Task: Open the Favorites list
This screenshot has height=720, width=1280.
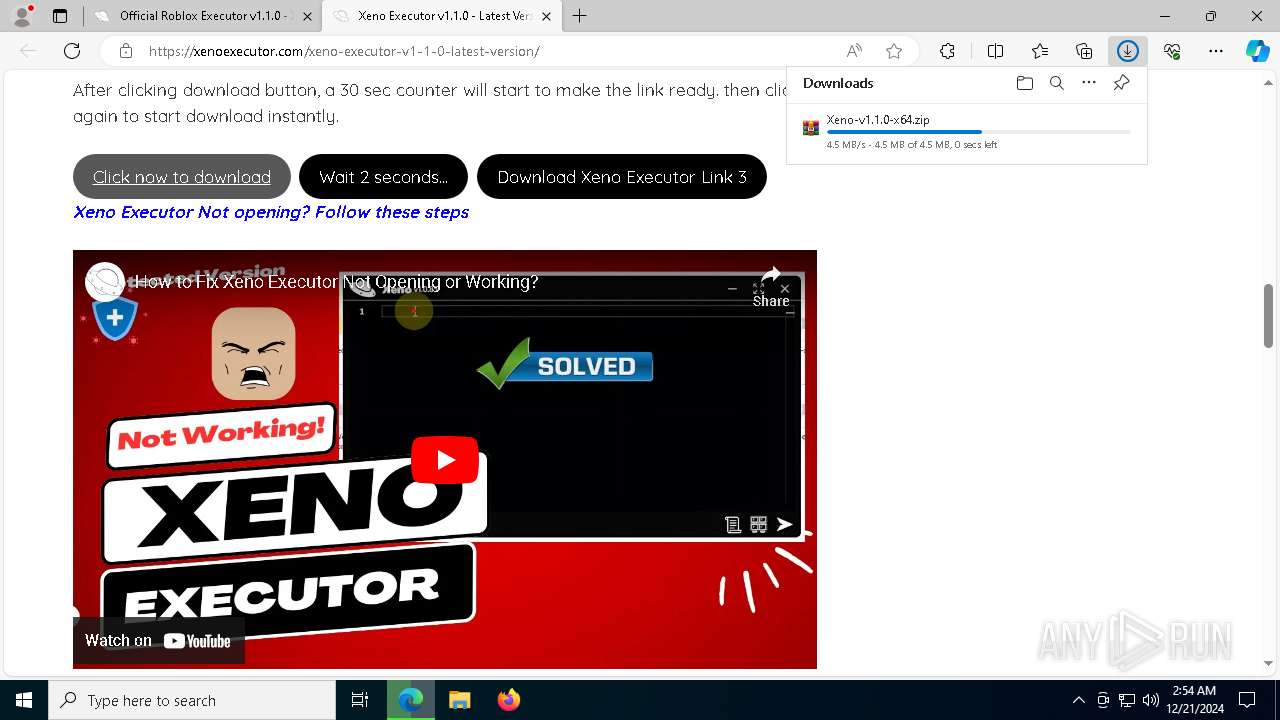Action: click(1040, 51)
